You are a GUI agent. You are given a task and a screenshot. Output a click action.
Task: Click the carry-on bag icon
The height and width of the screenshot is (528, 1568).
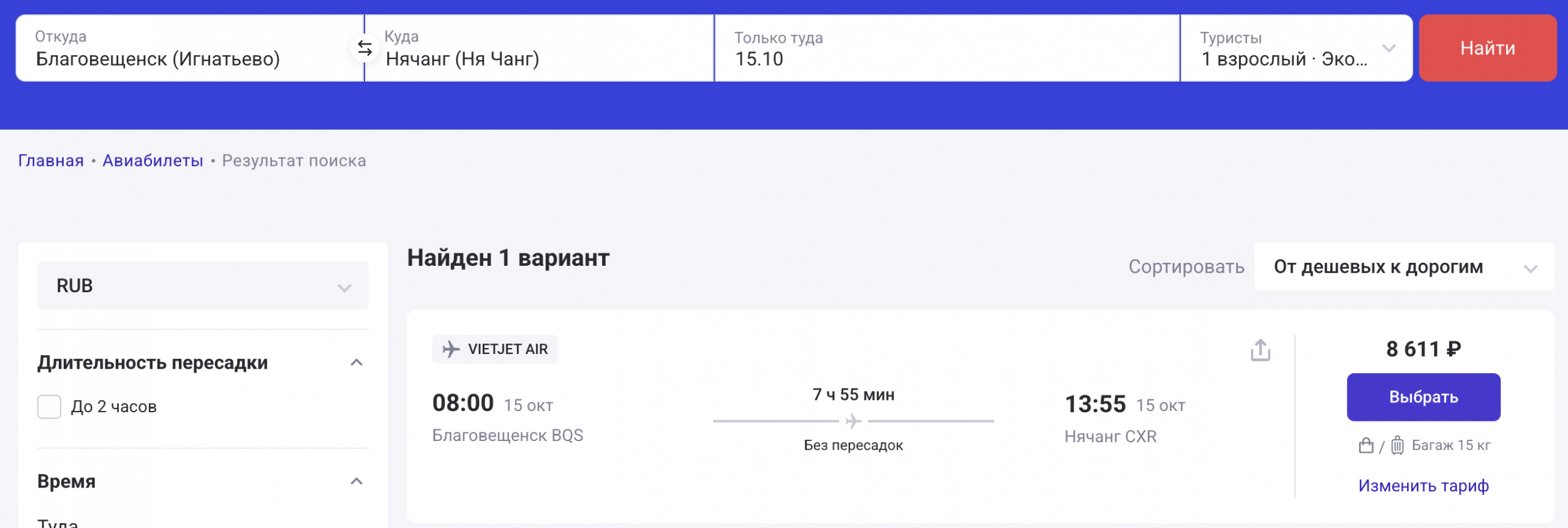click(1366, 445)
